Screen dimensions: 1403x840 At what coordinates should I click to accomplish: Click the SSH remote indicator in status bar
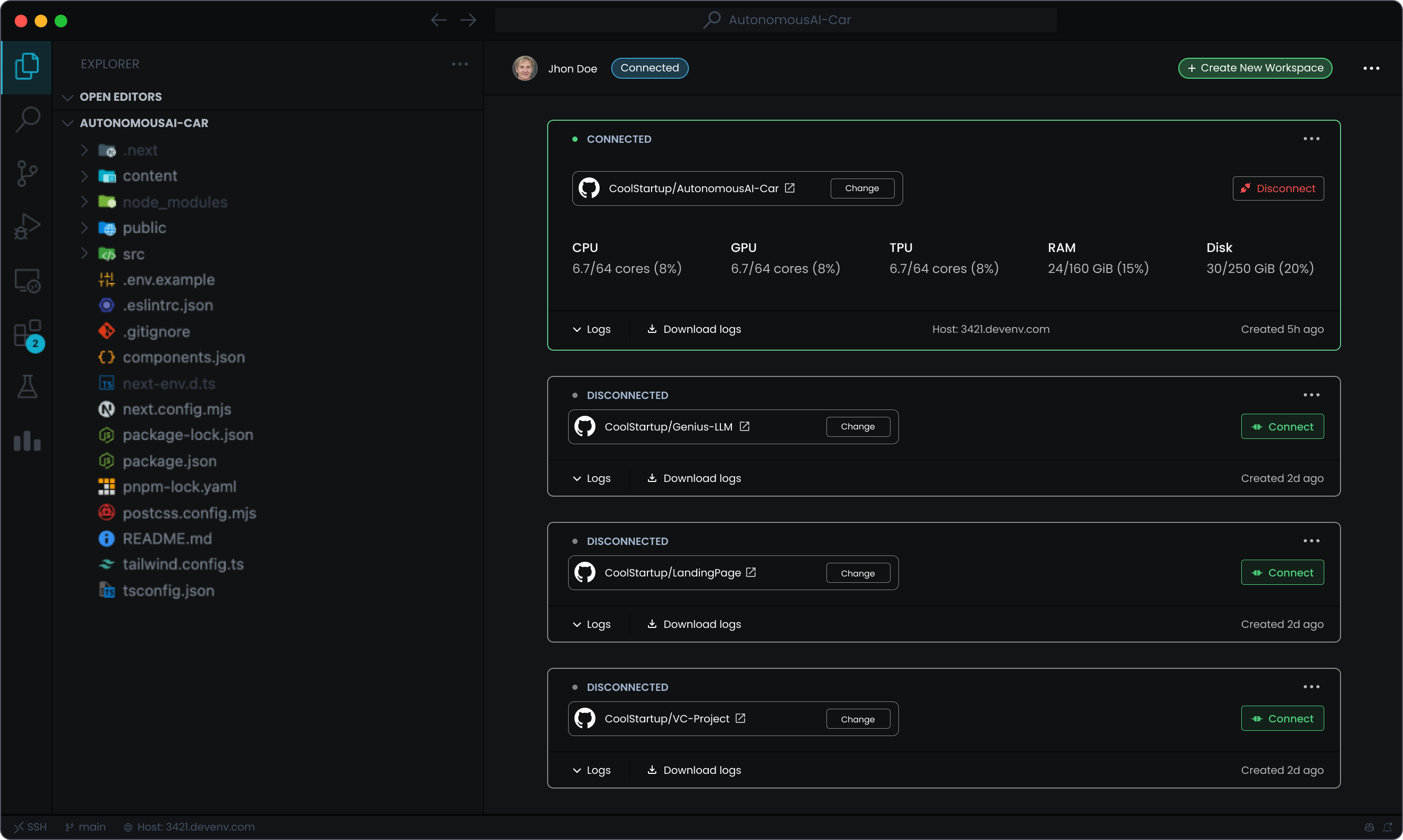pos(30,827)
